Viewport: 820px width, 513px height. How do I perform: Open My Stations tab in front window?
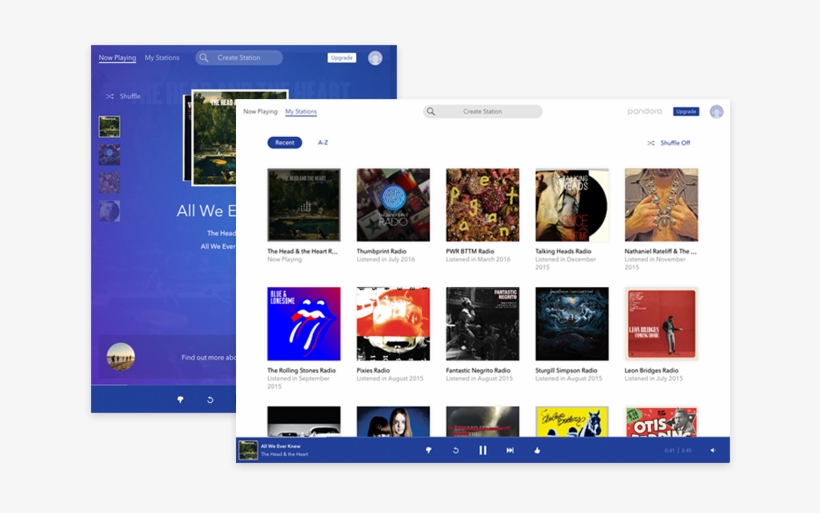pyautogui.click(x=301, y=111)
